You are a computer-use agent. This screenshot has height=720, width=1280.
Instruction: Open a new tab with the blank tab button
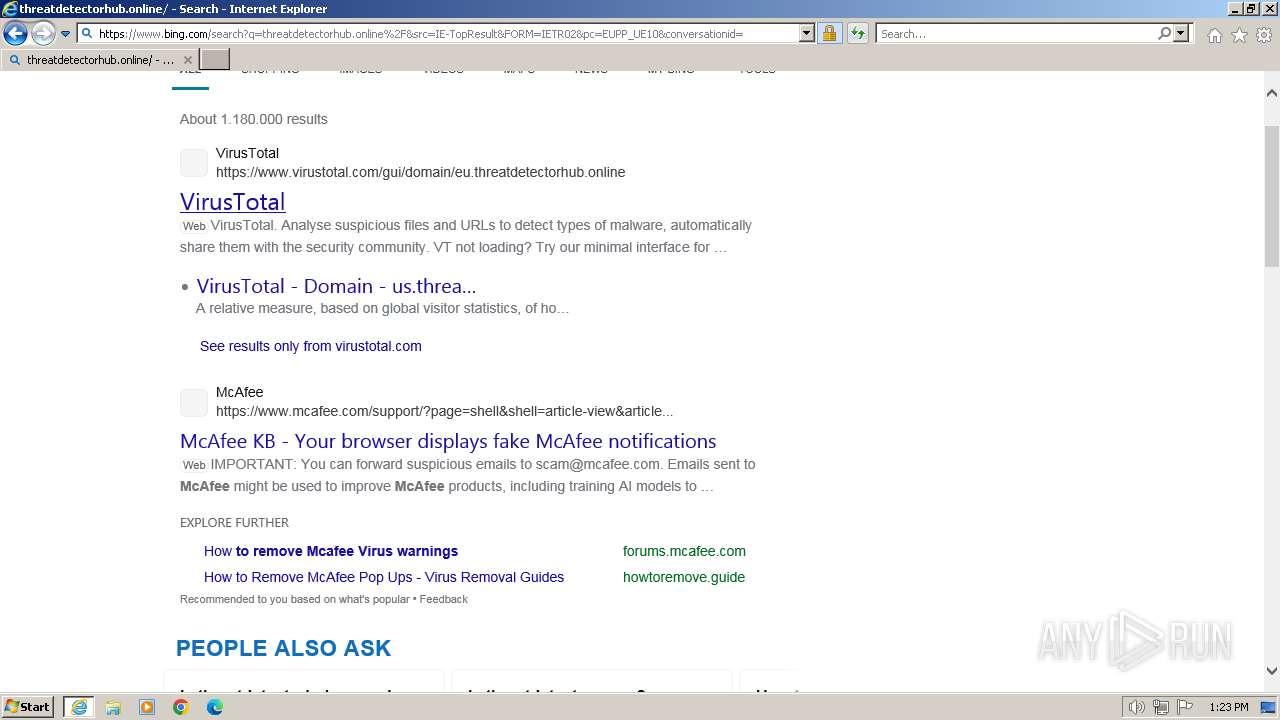click(x=215, y=60)
